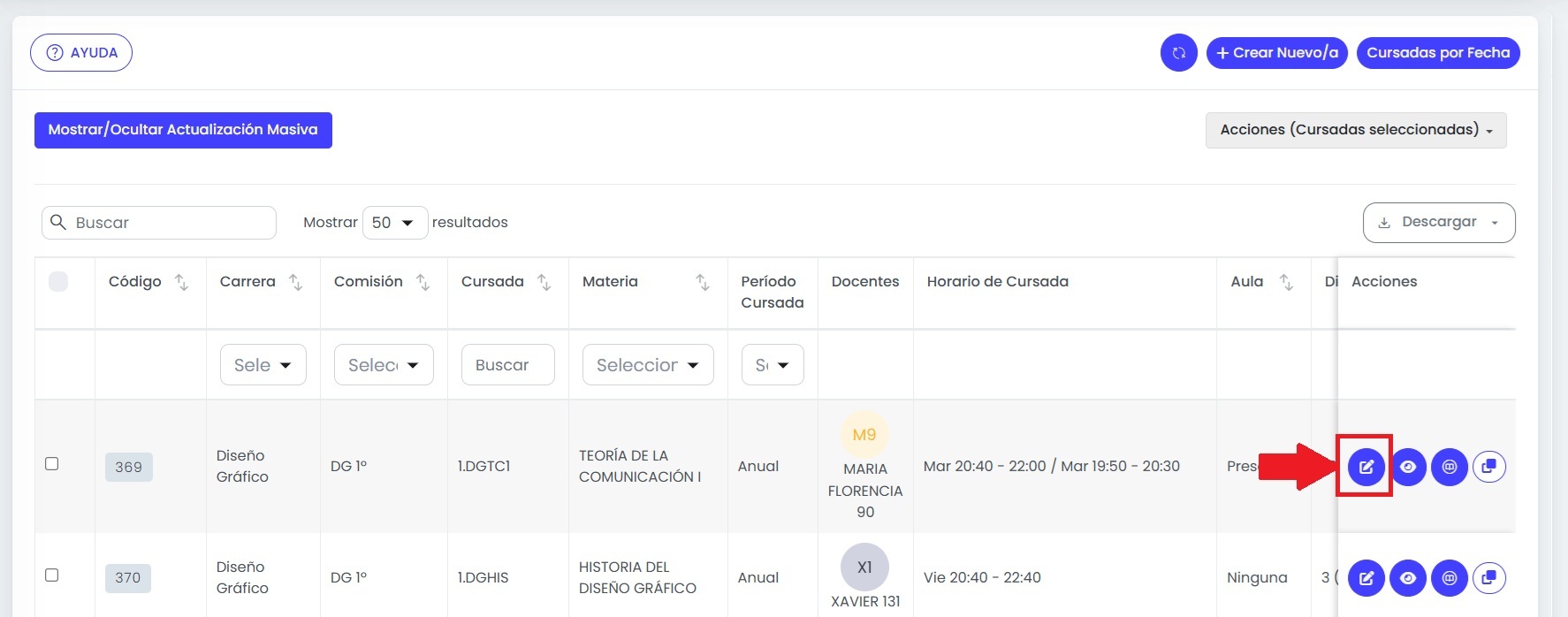Click Crear Nuevo/a button

1277,53
